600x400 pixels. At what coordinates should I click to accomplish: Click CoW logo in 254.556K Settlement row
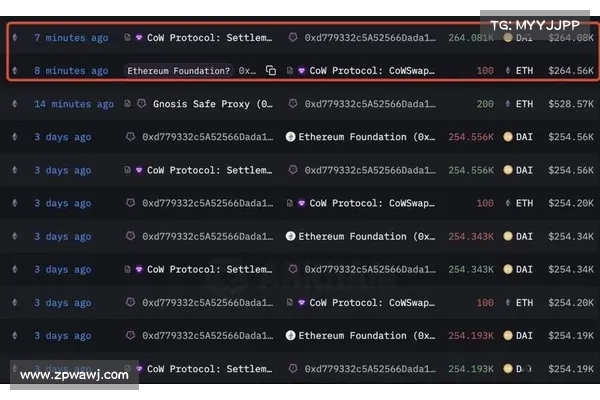click(139, 170)
